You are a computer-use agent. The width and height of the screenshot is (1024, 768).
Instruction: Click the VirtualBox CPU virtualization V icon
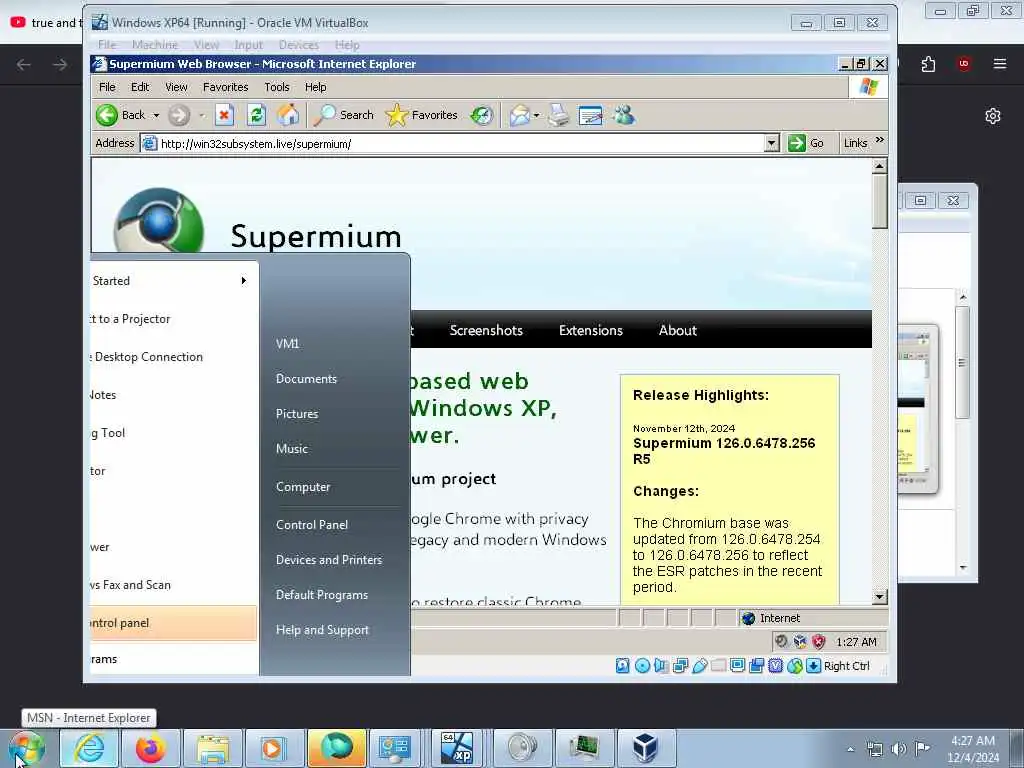(775, 665)
